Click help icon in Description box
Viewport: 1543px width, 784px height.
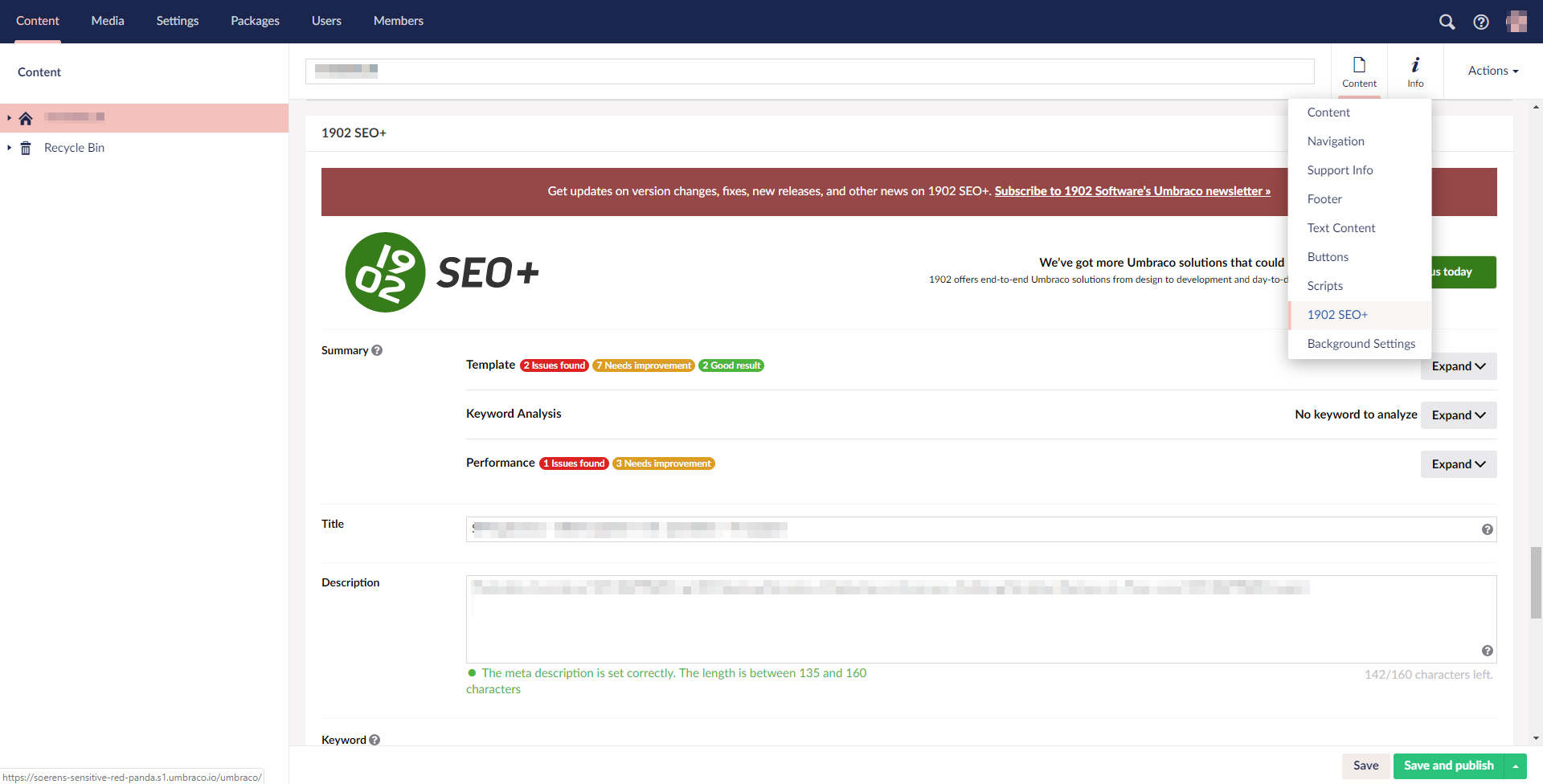(x=1488, y=651)
